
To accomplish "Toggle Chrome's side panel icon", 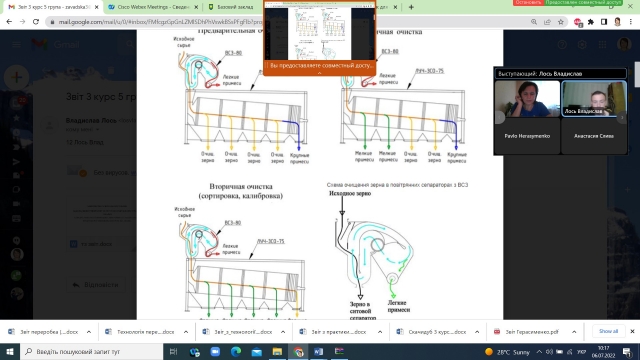I will coord(604,22).
